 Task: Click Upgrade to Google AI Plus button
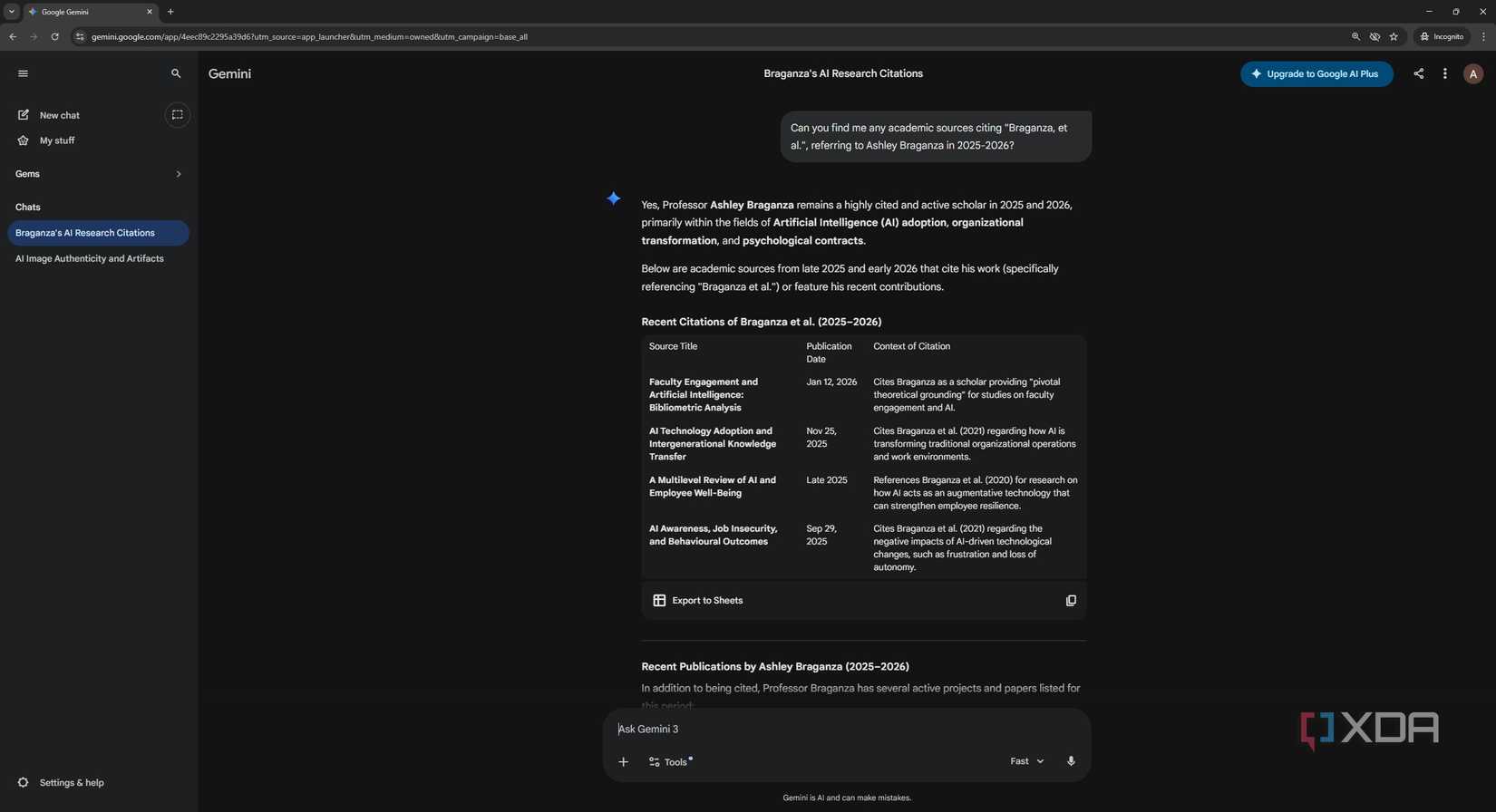[1316, 74]
